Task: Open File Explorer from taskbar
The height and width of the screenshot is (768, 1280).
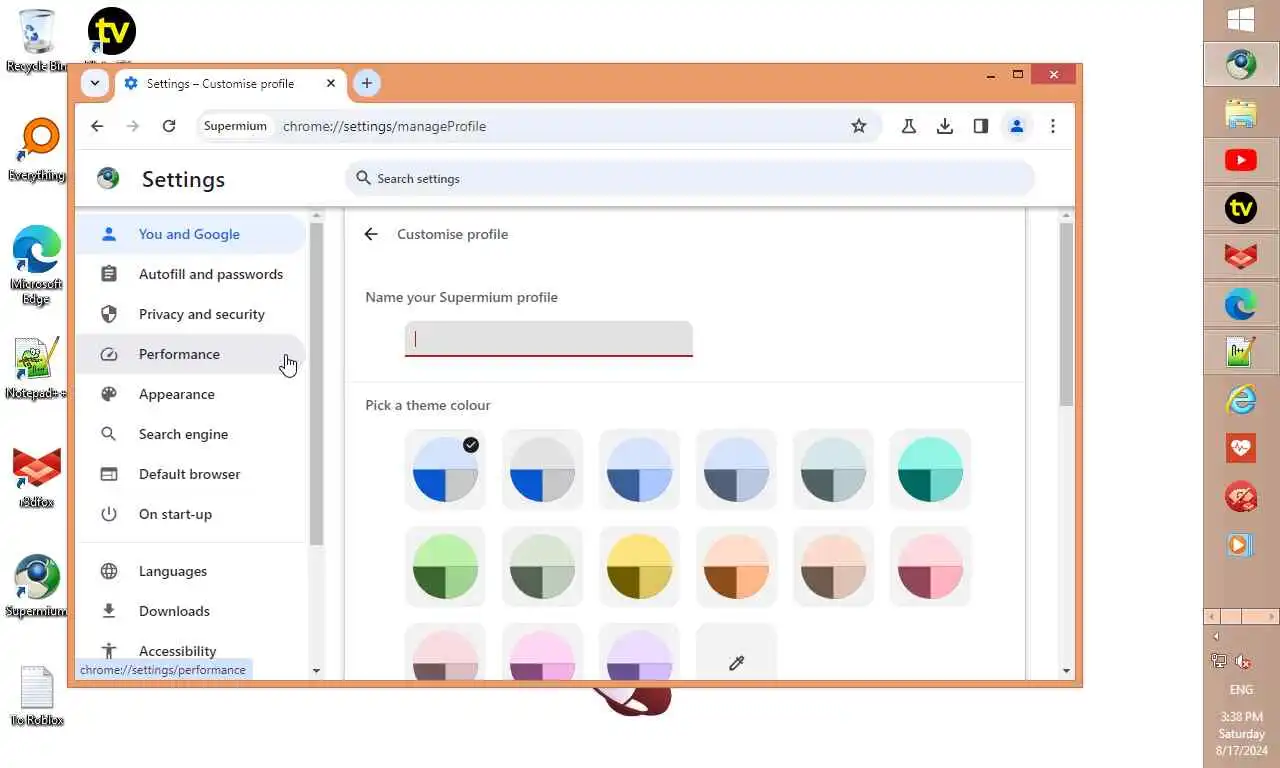Action: pos(1241,113)
